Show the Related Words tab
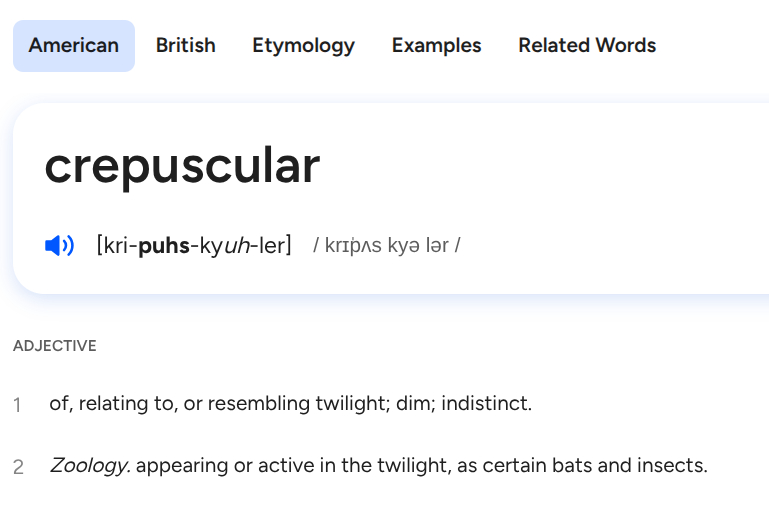Screen dimensions: 769x520 [x=587, y=46]
